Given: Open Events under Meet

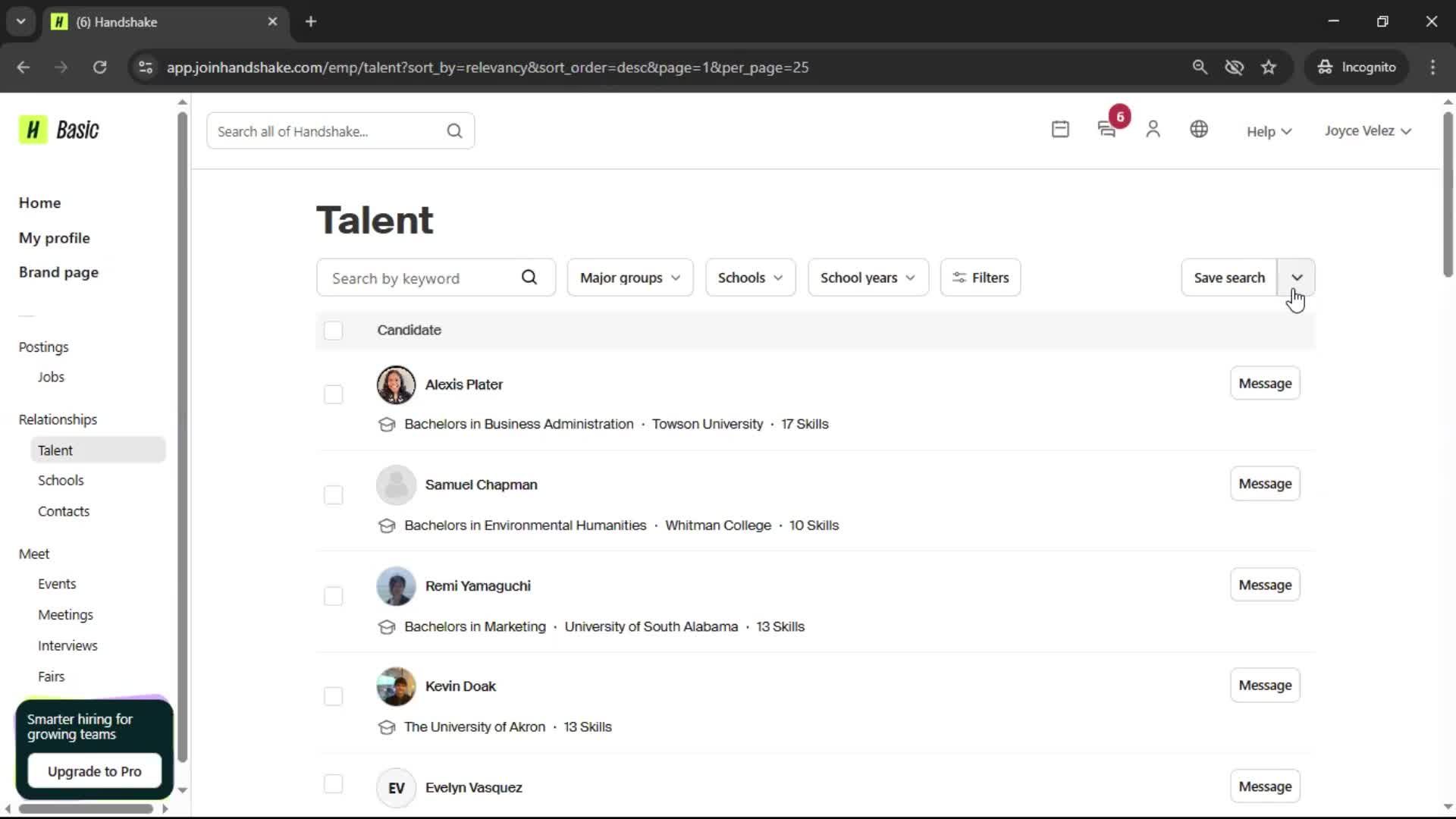Looking at the screenshot, I should [x=57, y=584].
